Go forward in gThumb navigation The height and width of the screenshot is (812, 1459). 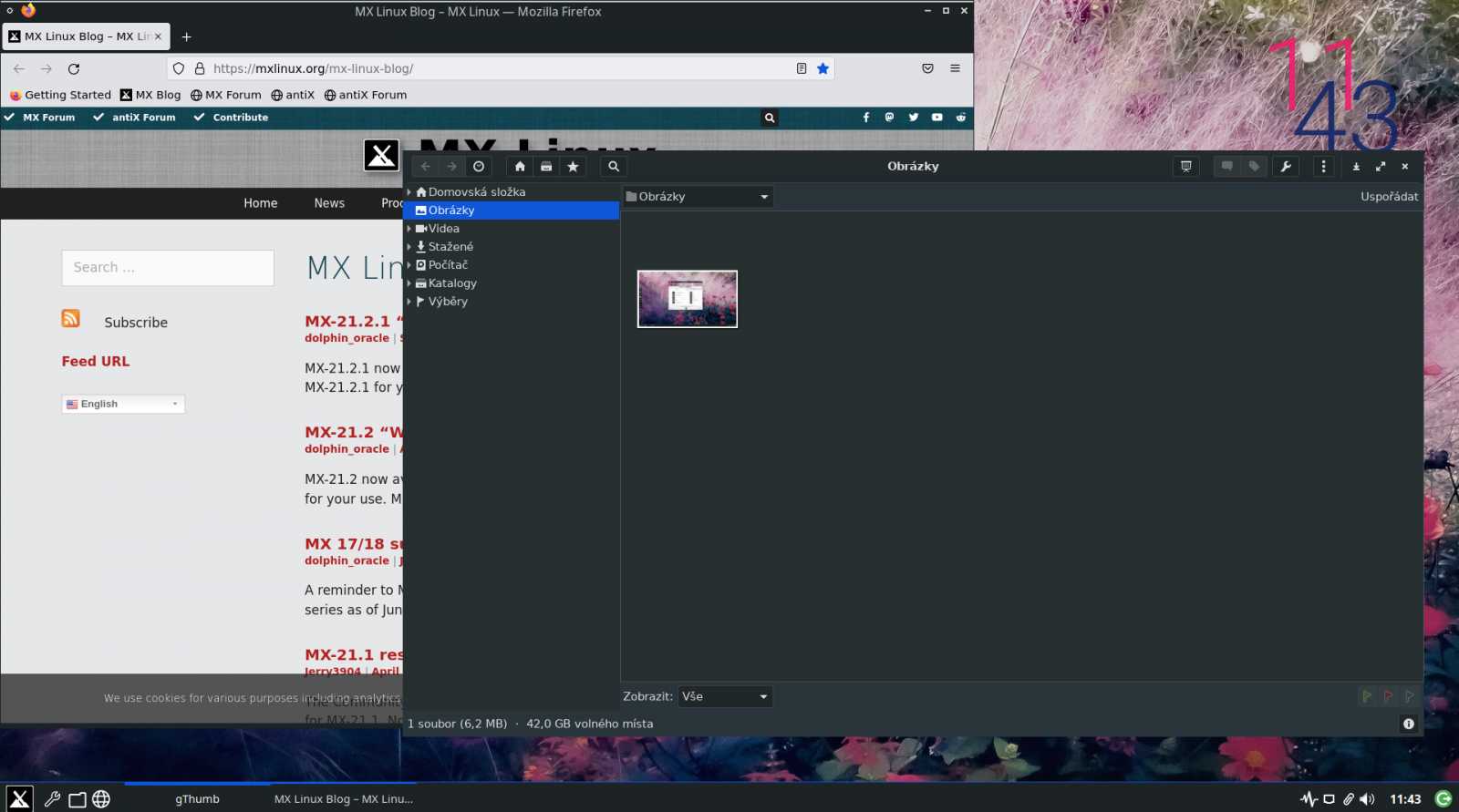click(452, 167)
